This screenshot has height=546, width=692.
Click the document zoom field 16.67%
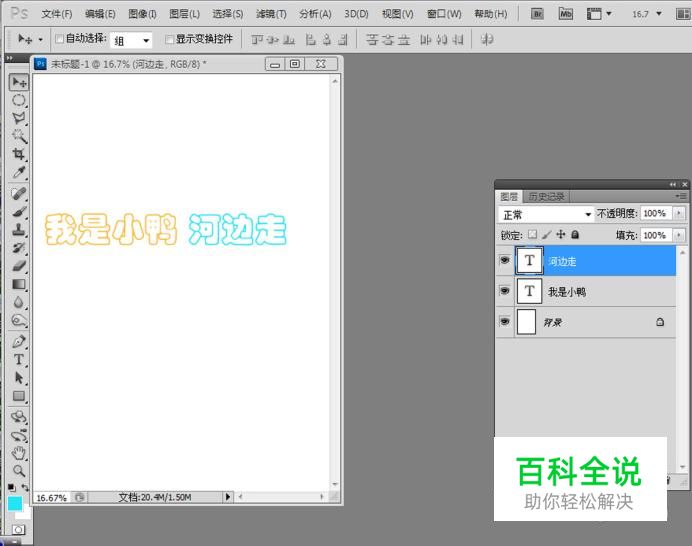coord(51,498)
